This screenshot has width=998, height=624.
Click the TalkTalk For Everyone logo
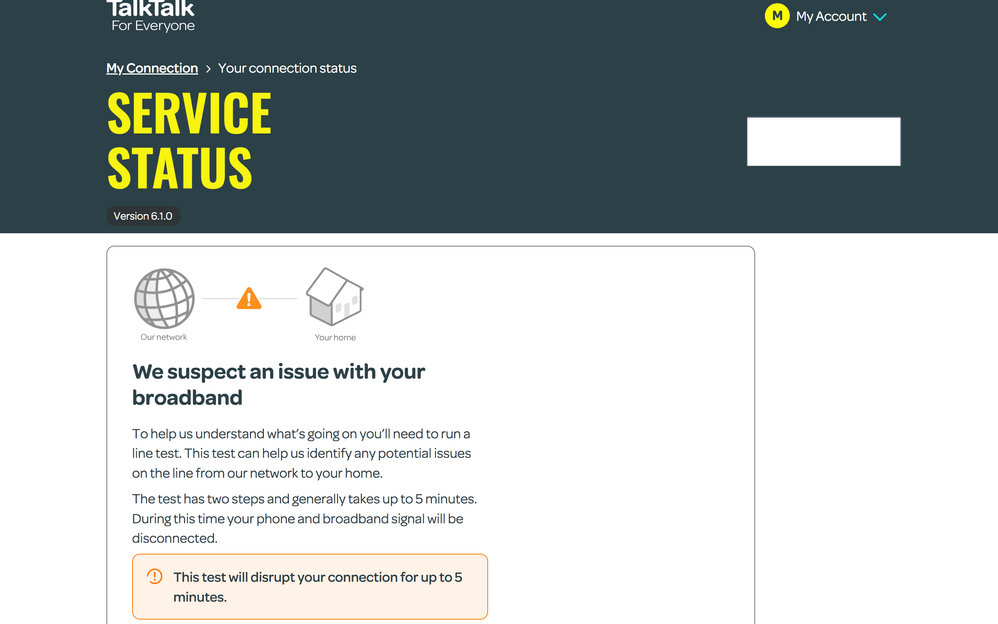click(x=152, y=16)
